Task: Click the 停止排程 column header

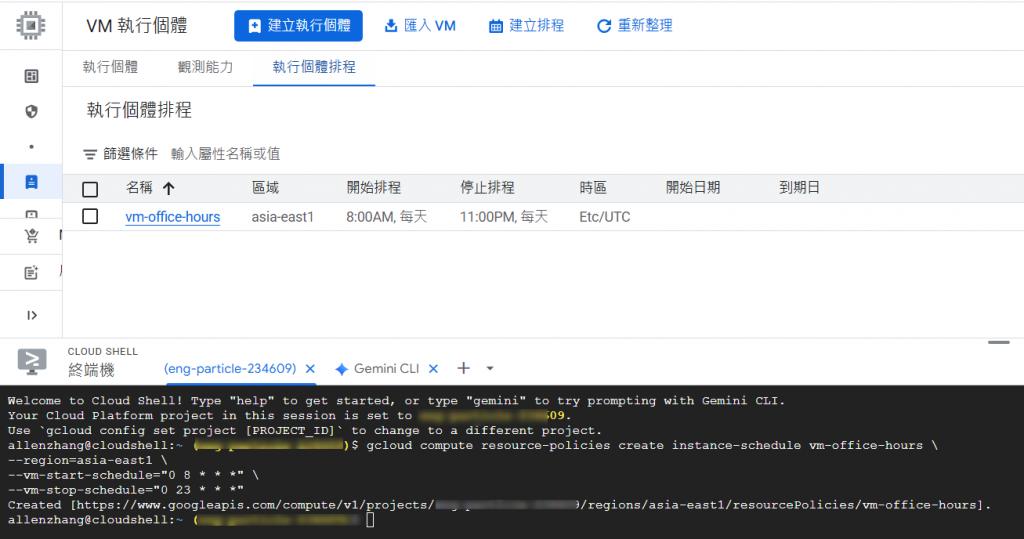Action: pyautogui.click(x=487, y=188)
